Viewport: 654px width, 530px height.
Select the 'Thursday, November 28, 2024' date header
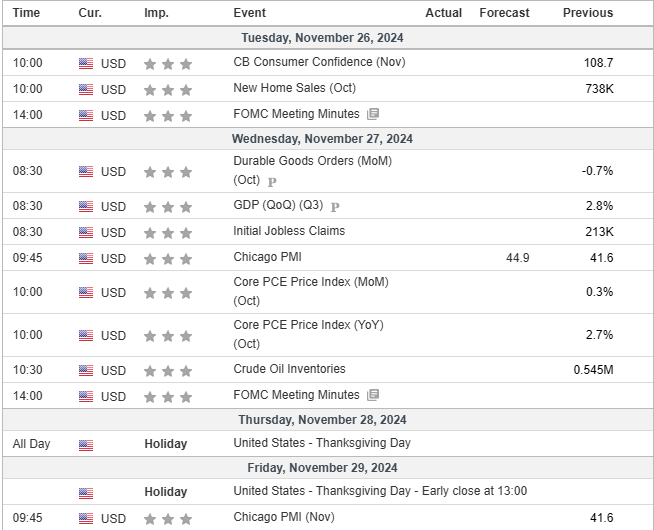[x=322, y=420]
